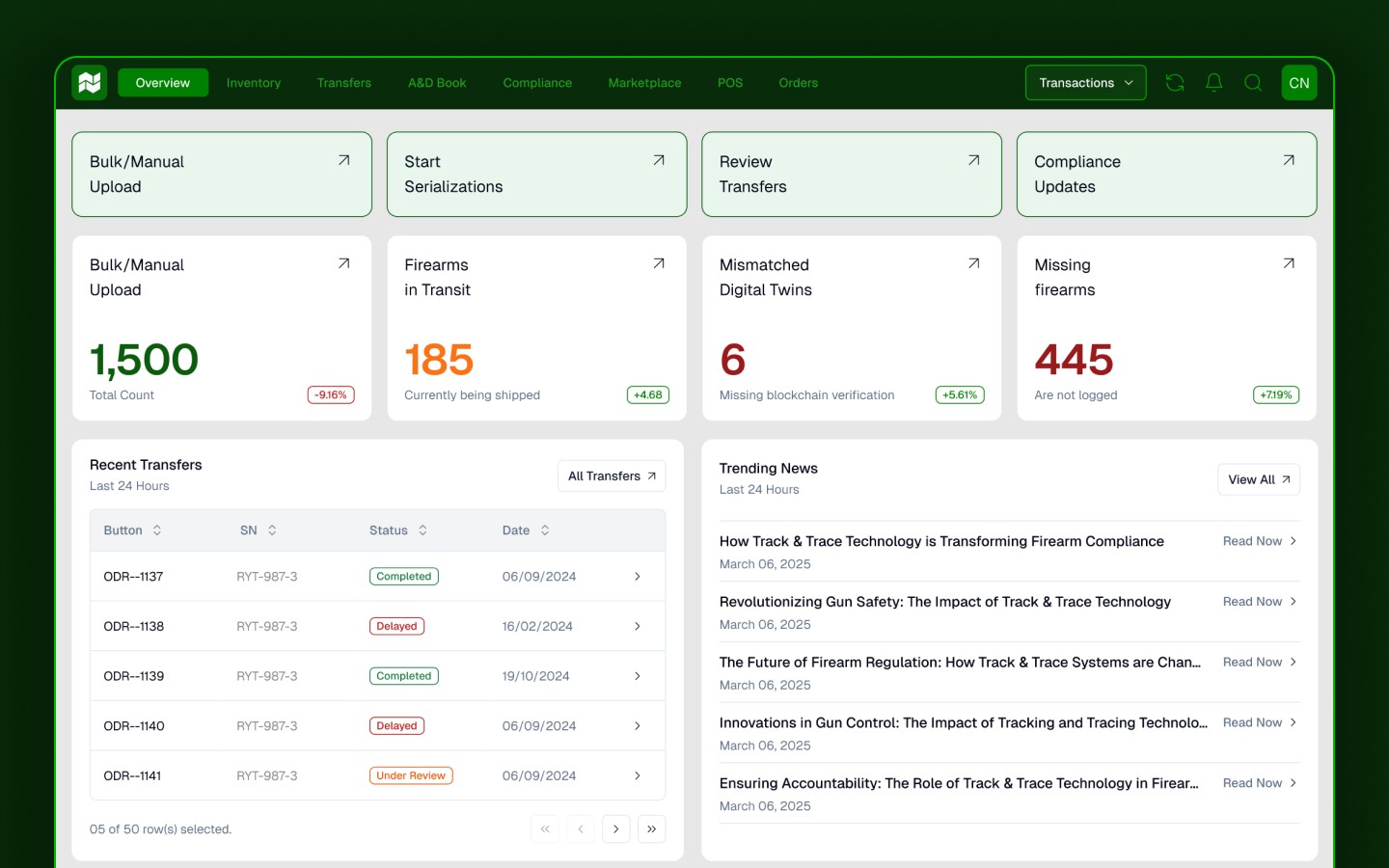
Task: Open arrow icon on Mismatched Digital Twins card
Action: [x=974, y=263]
